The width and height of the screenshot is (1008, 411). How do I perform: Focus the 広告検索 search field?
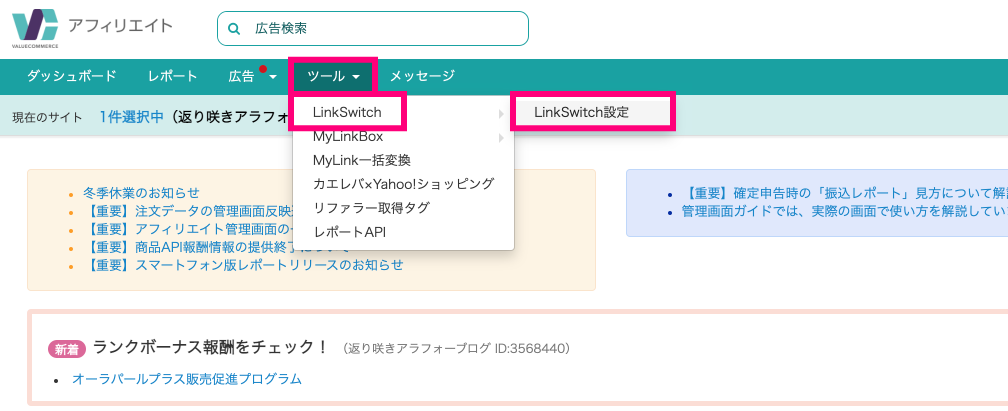373,29
